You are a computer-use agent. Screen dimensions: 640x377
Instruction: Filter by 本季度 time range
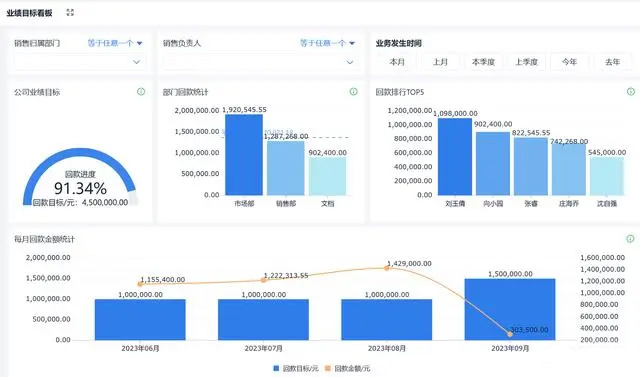pyautogui.click(x=483, y=62)
